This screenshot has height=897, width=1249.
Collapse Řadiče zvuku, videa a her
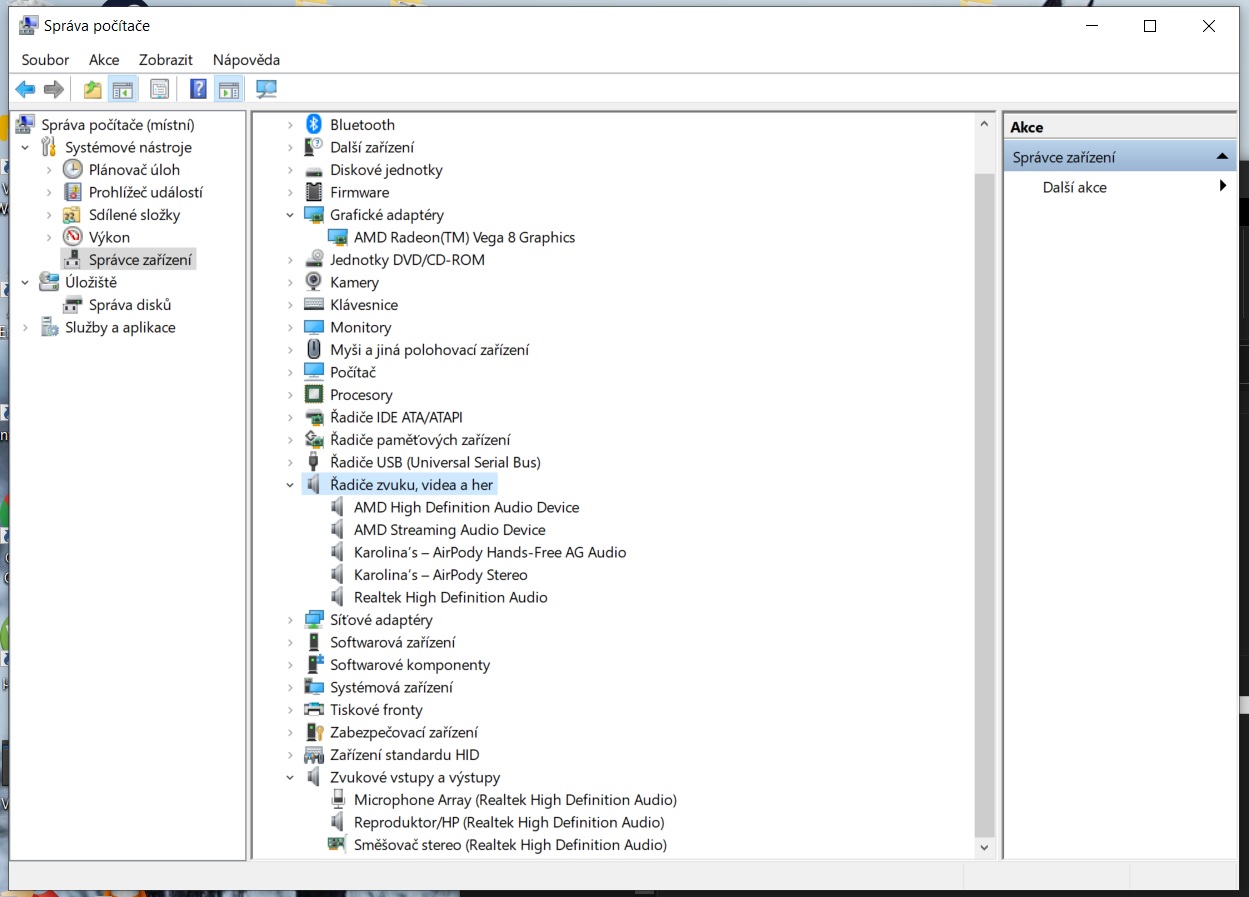click(290, 485)
